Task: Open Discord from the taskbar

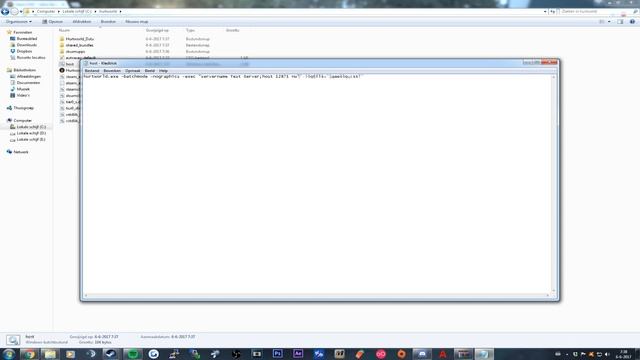Action: click(x=422, y=354)
